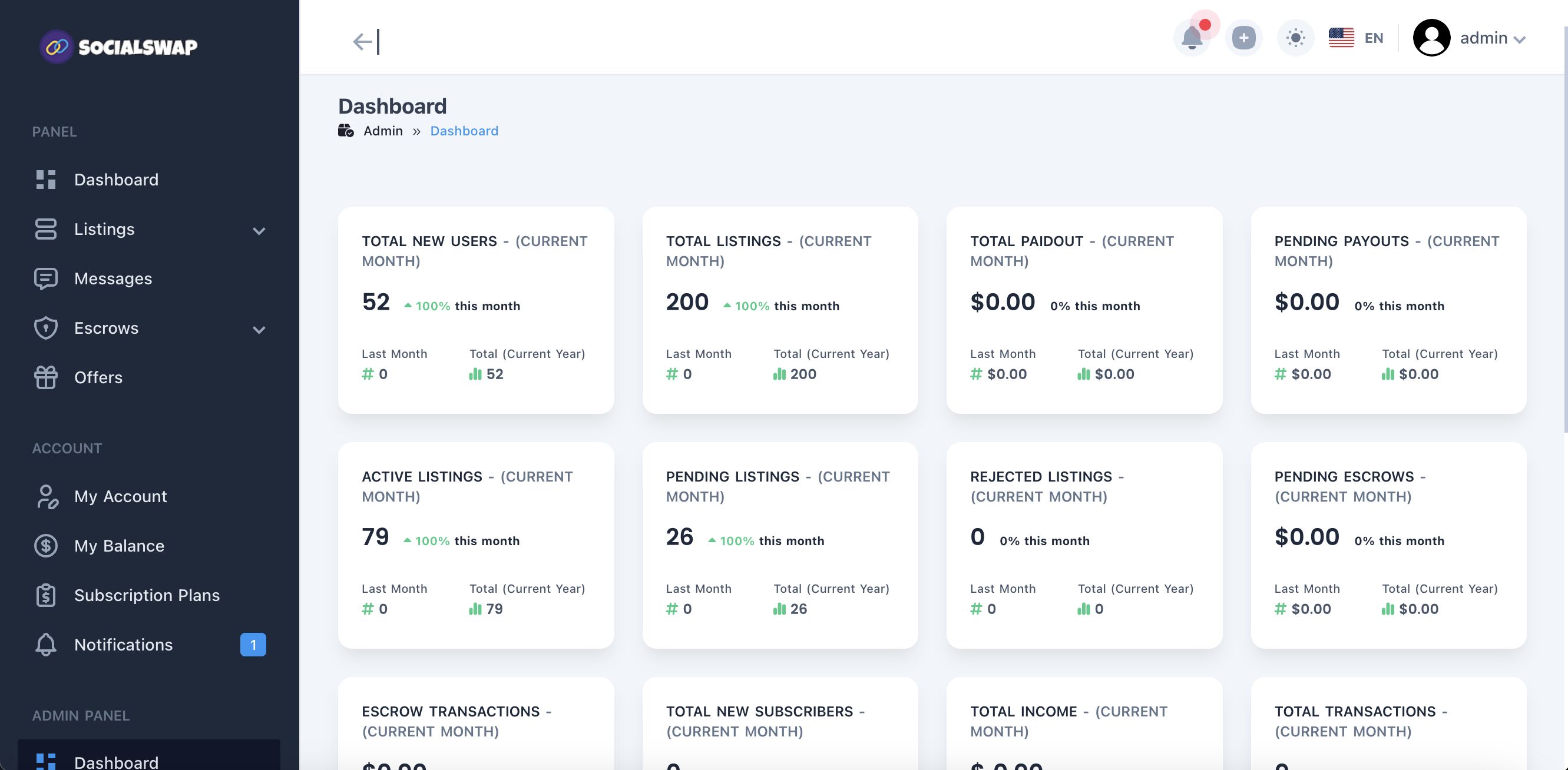Click the Total Listings stat card

coord(780,310)
